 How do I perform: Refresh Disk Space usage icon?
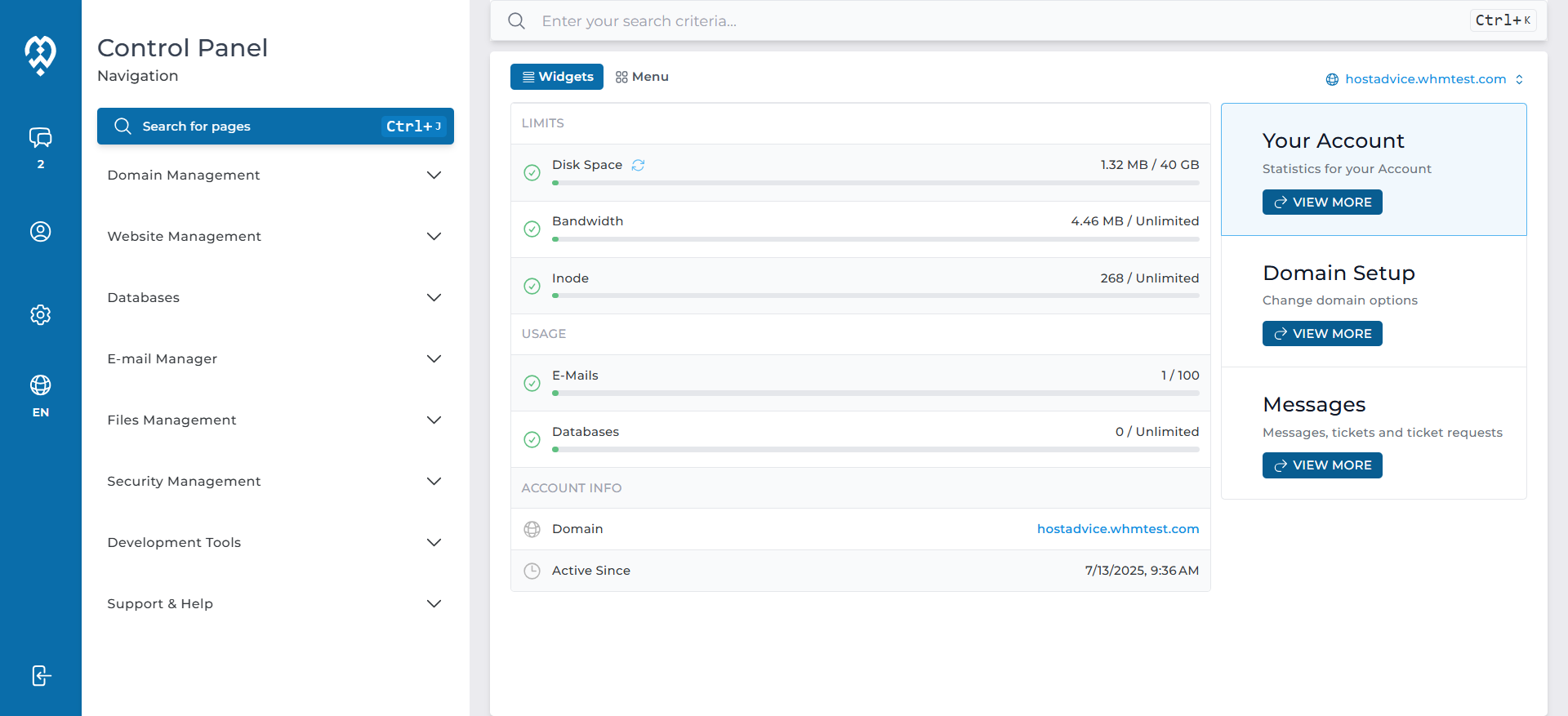tap(638, 165)
